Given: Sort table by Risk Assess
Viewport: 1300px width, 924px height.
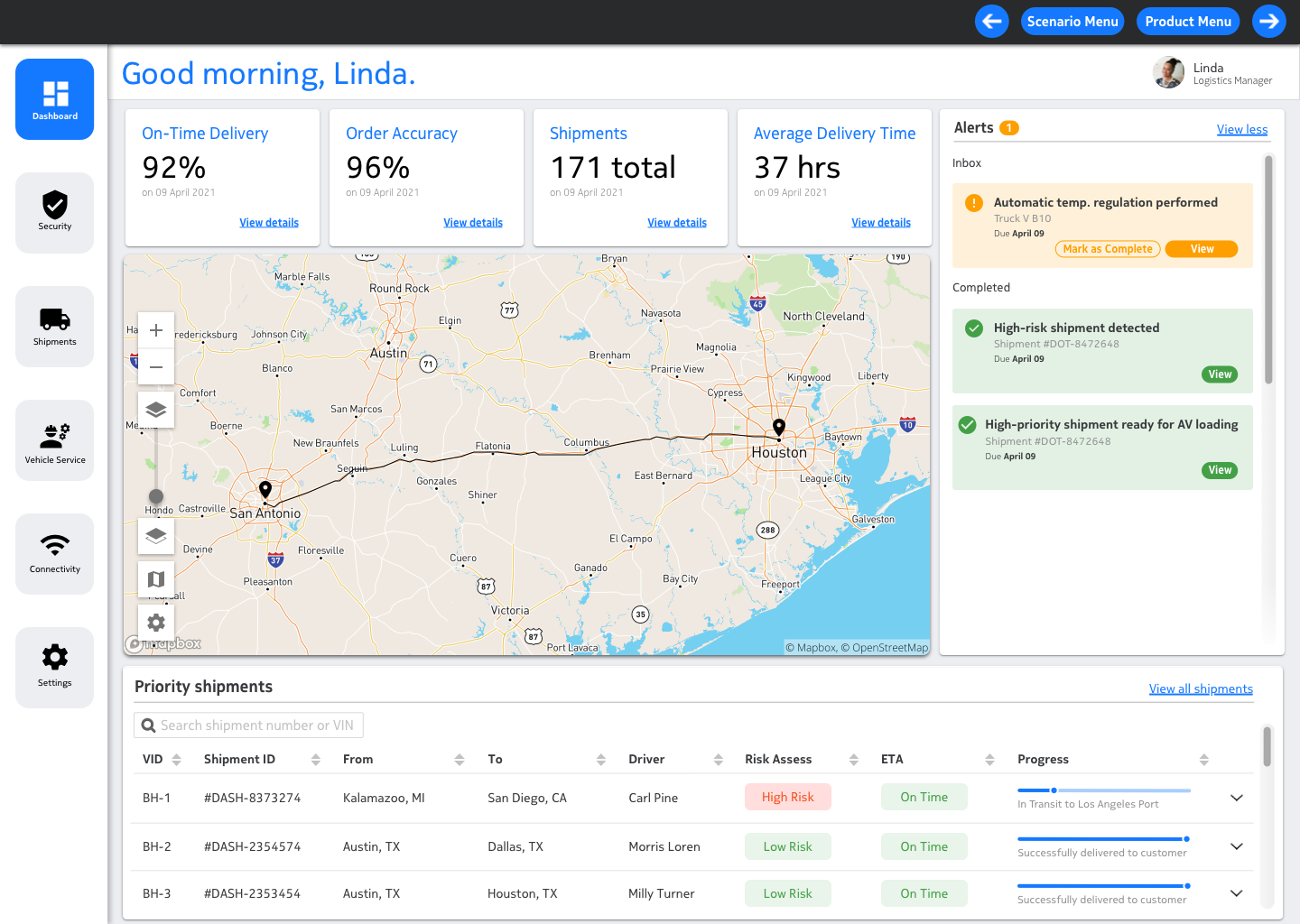Looking at the screenshot, I should point(854,760).
